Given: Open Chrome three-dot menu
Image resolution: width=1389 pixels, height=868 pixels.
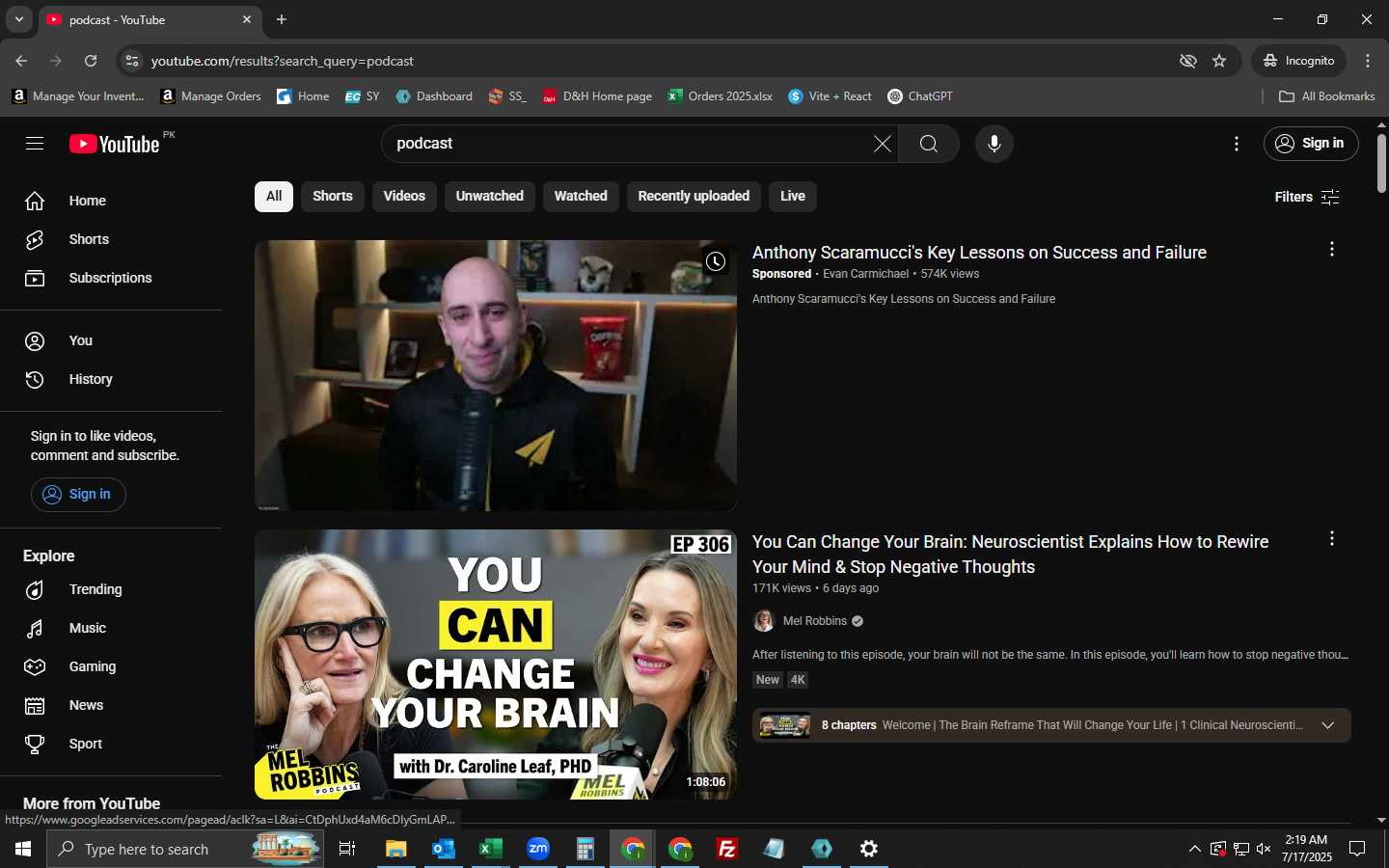Looking at the screenshot, I should pos(1368,61).
